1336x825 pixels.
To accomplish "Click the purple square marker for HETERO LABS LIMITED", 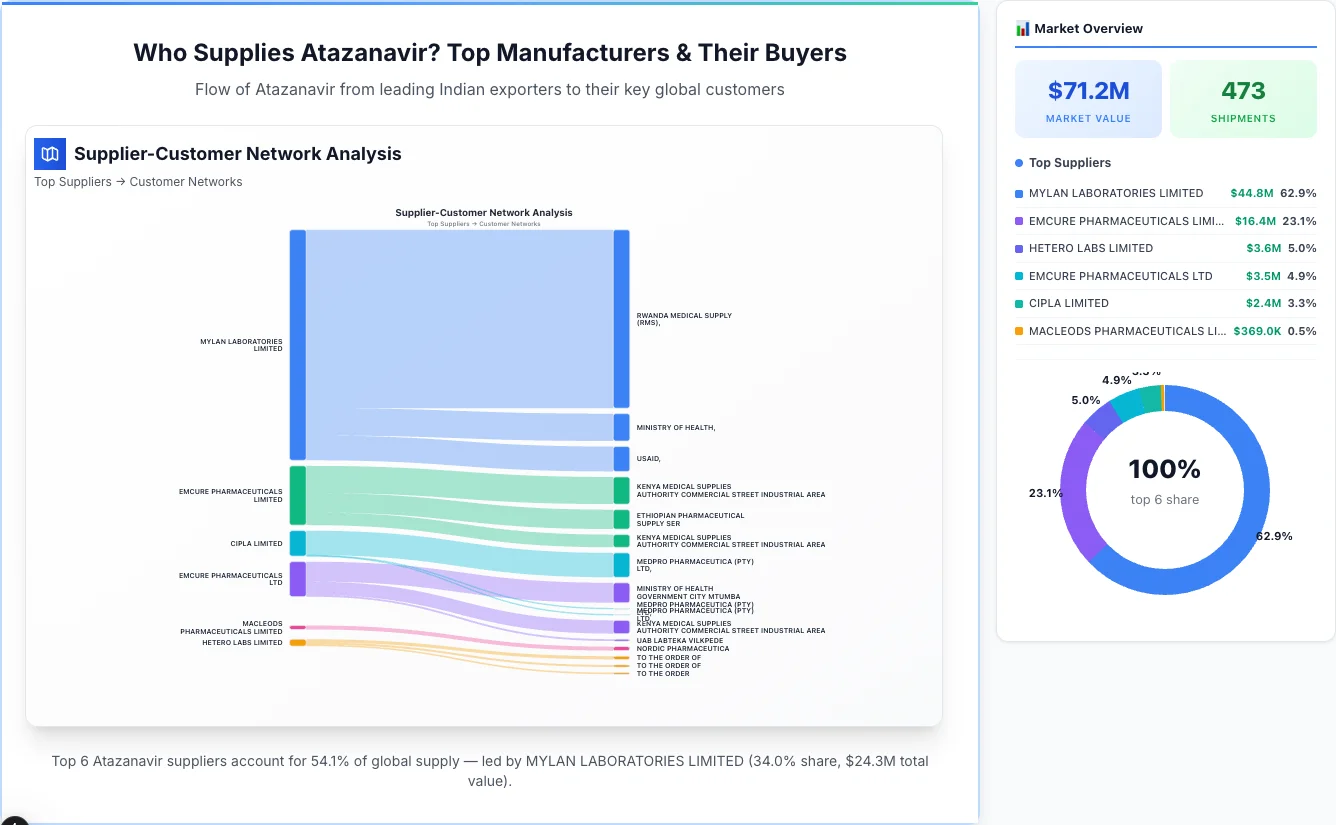I will pyautogui.click(x=1021, y=248).
